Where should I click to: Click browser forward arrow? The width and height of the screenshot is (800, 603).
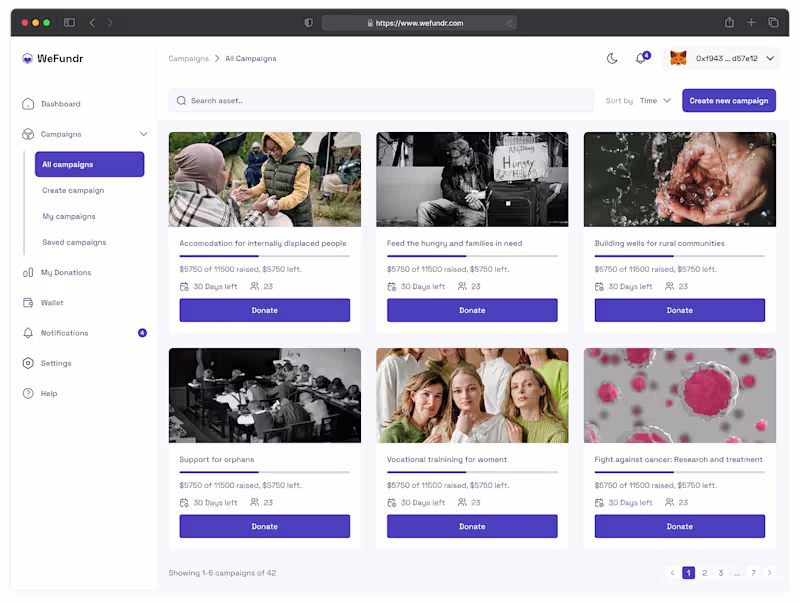click(110, 22)
